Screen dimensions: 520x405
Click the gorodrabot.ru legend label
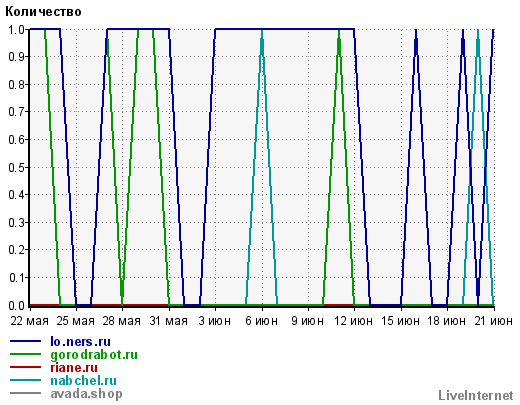pos(94,355)
